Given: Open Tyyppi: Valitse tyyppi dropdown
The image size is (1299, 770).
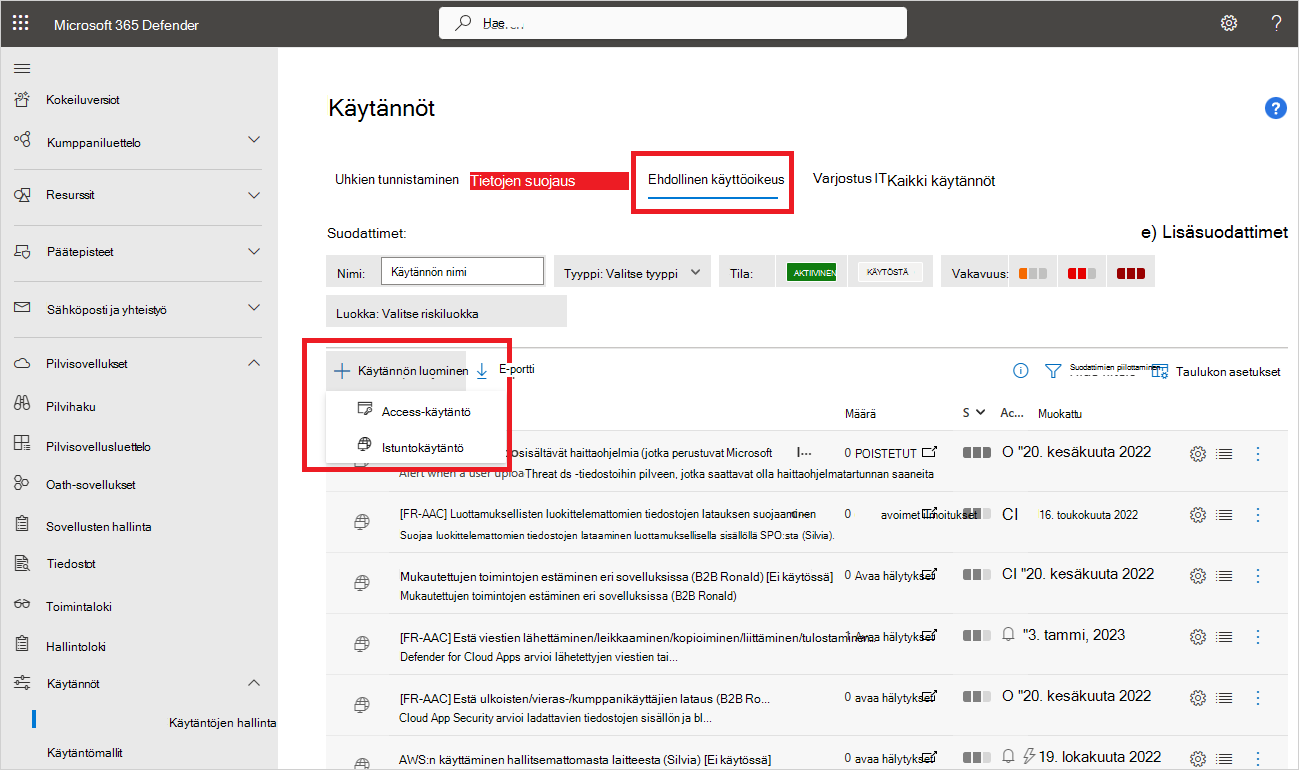Looking at the screenshot, I should (x=632, y=272).
